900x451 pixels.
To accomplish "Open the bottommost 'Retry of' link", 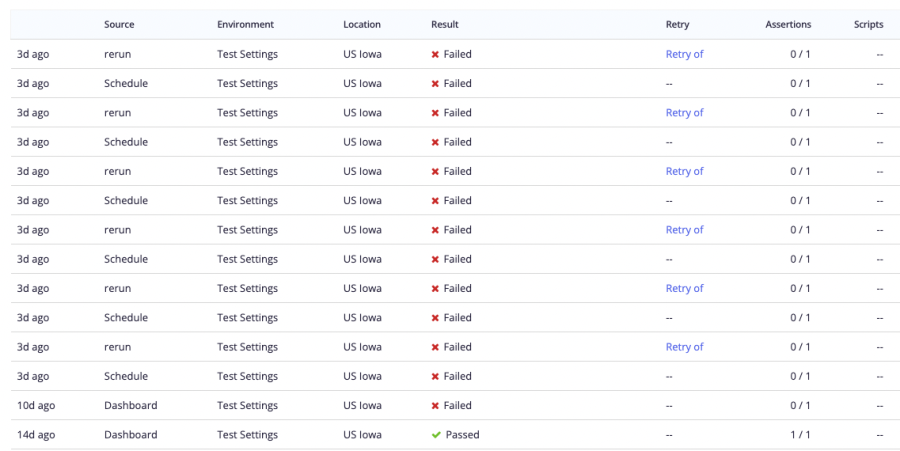I will (x=684, y=347).
